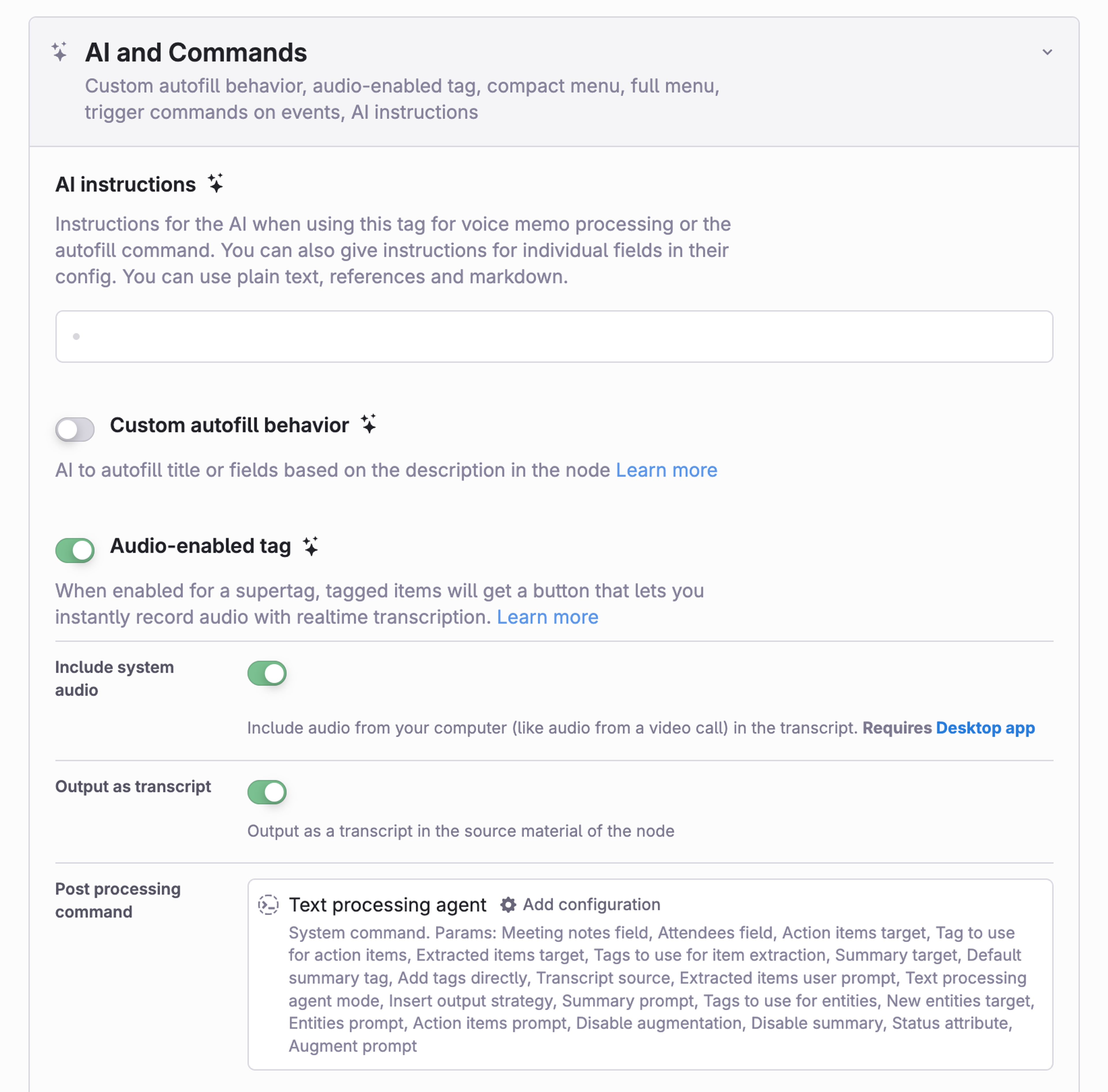The height and width of the screenshot is (1092, 1108).
Task: Click the Post processing command label
Action: pyautogui.click(x=117, y=900)
